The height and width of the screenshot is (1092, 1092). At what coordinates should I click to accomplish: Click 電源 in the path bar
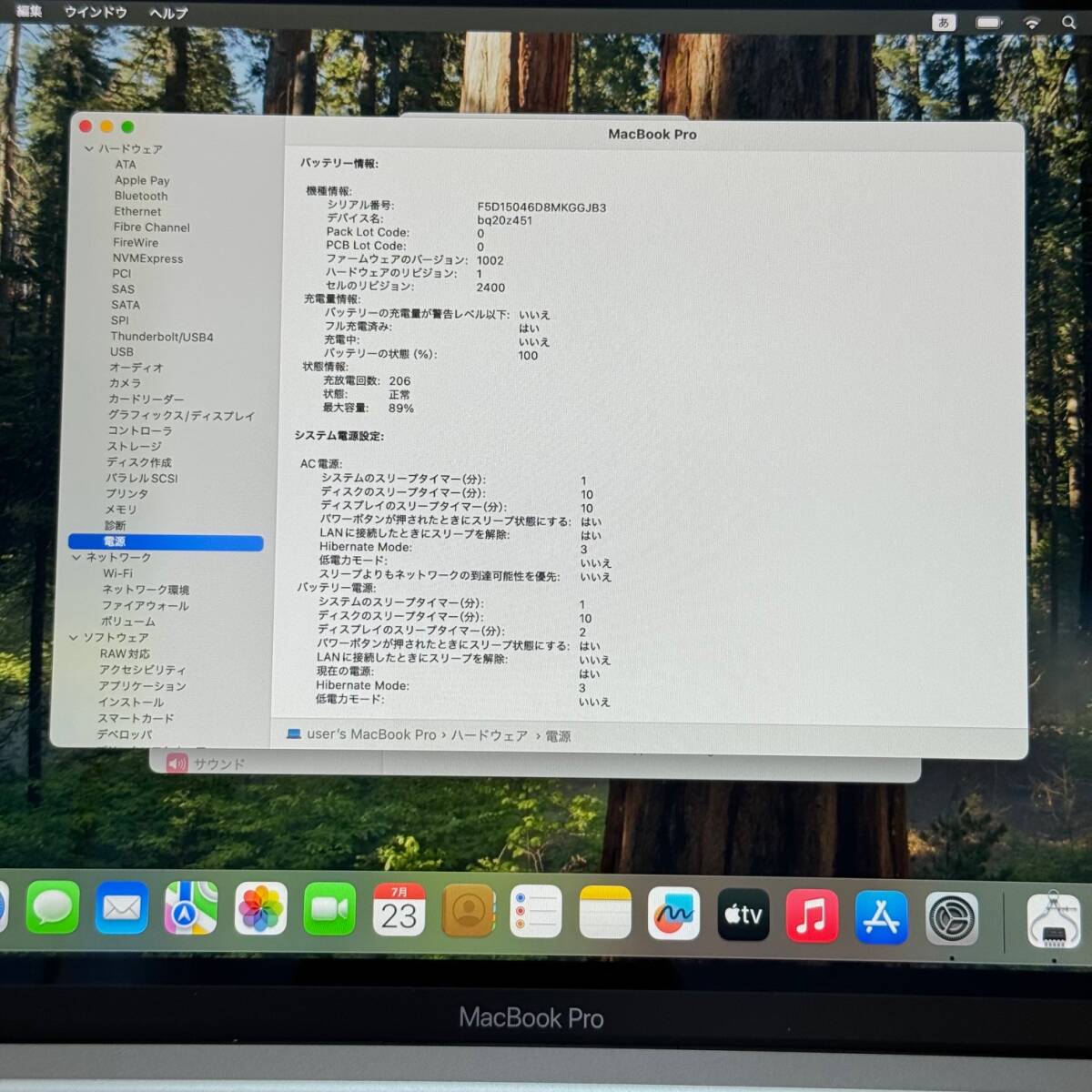(558, 736)
